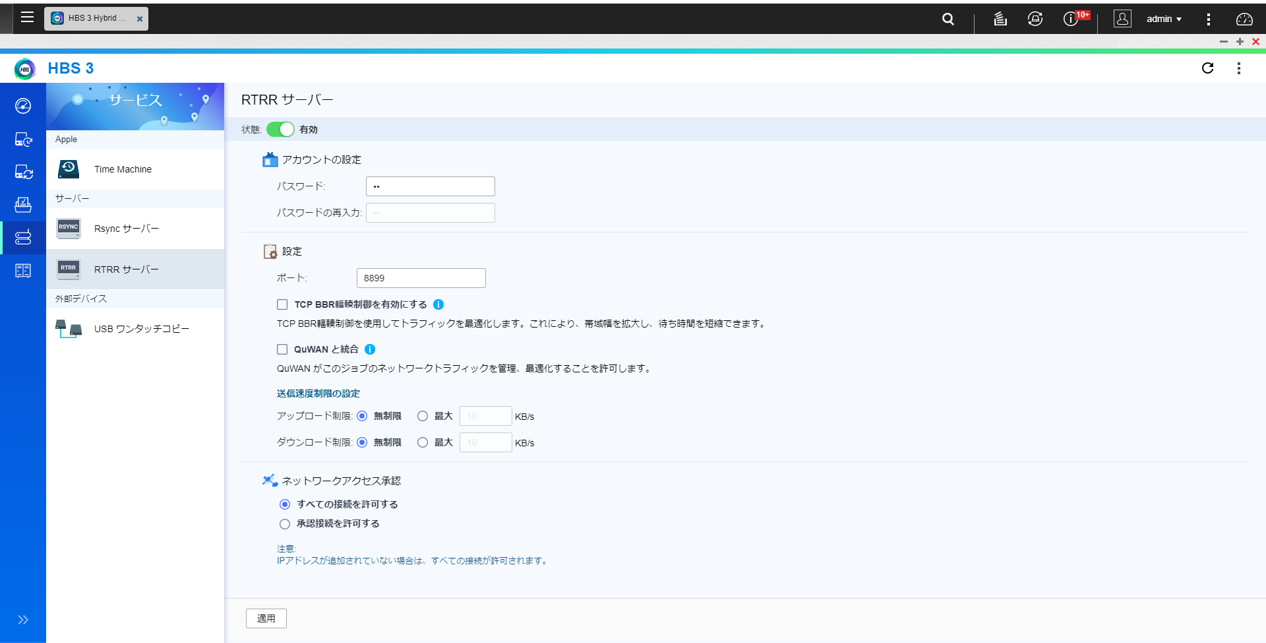Click the 適用 apply button
This screenshot has width=1266, height=643.
(266, 618)
